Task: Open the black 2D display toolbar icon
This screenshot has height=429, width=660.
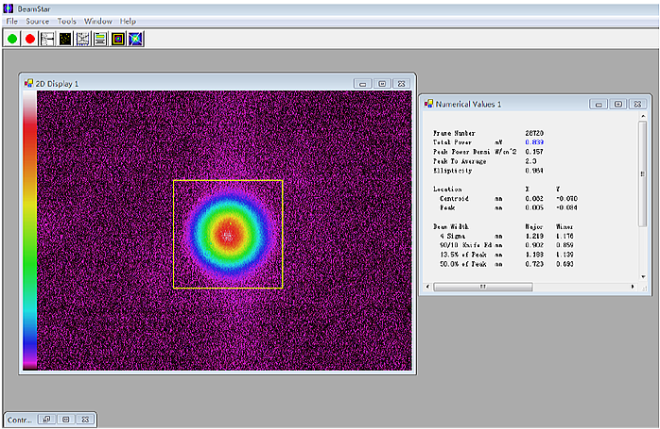Action: (65, 38)
